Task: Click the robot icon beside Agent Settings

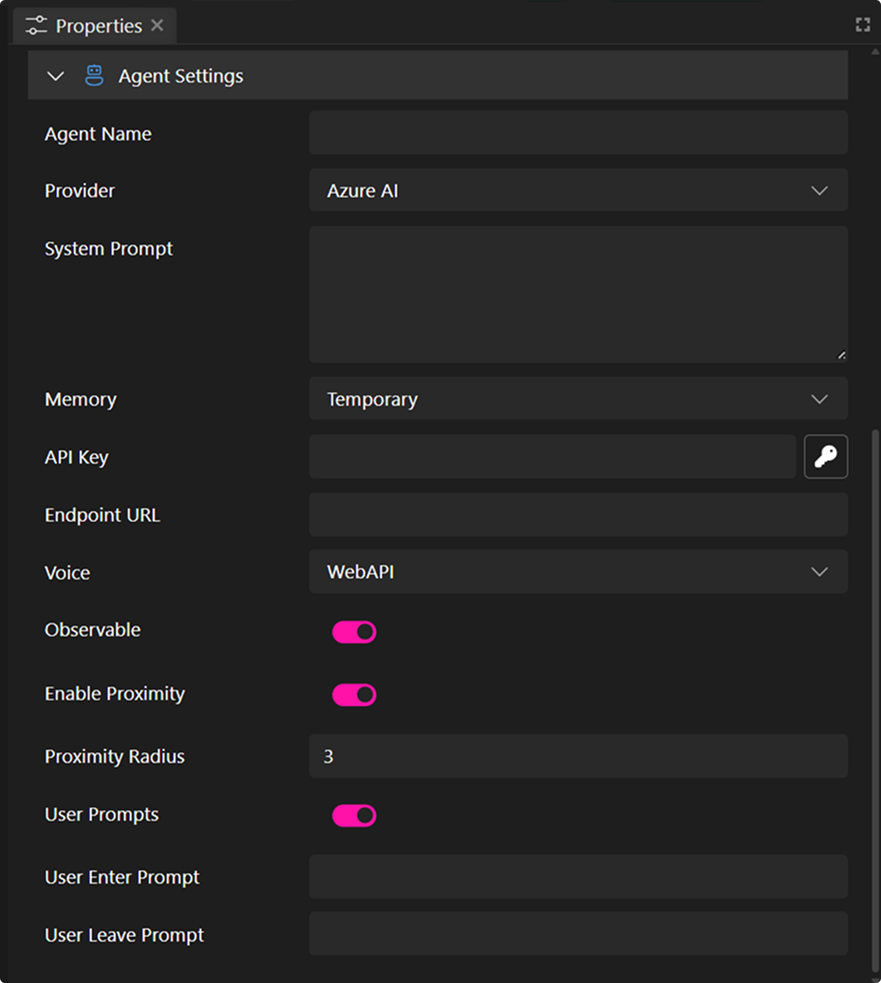Action: pyautogui.click(x=93, y=74)
